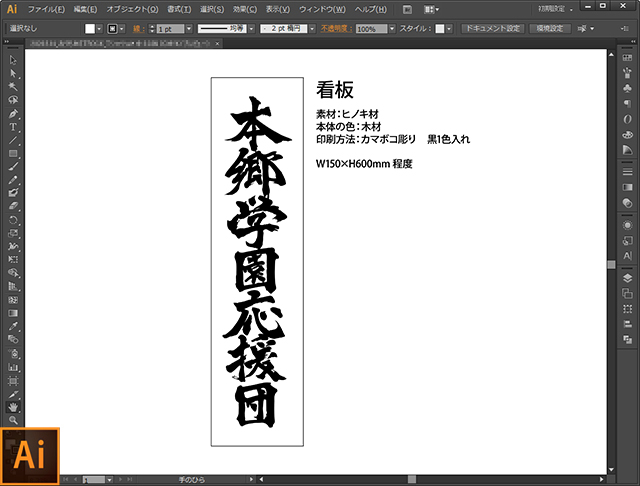Click the ドキュメント設定 button
Viewport: 640px width, 486px height.
[491, 29]
